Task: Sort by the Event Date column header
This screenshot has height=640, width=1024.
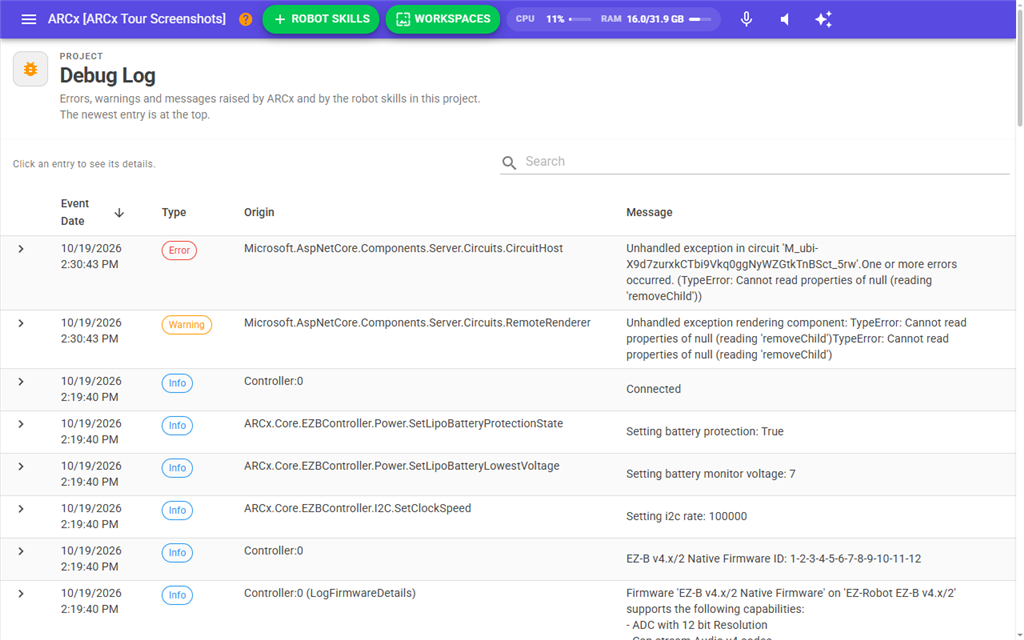Action: [x=74, y=212]
